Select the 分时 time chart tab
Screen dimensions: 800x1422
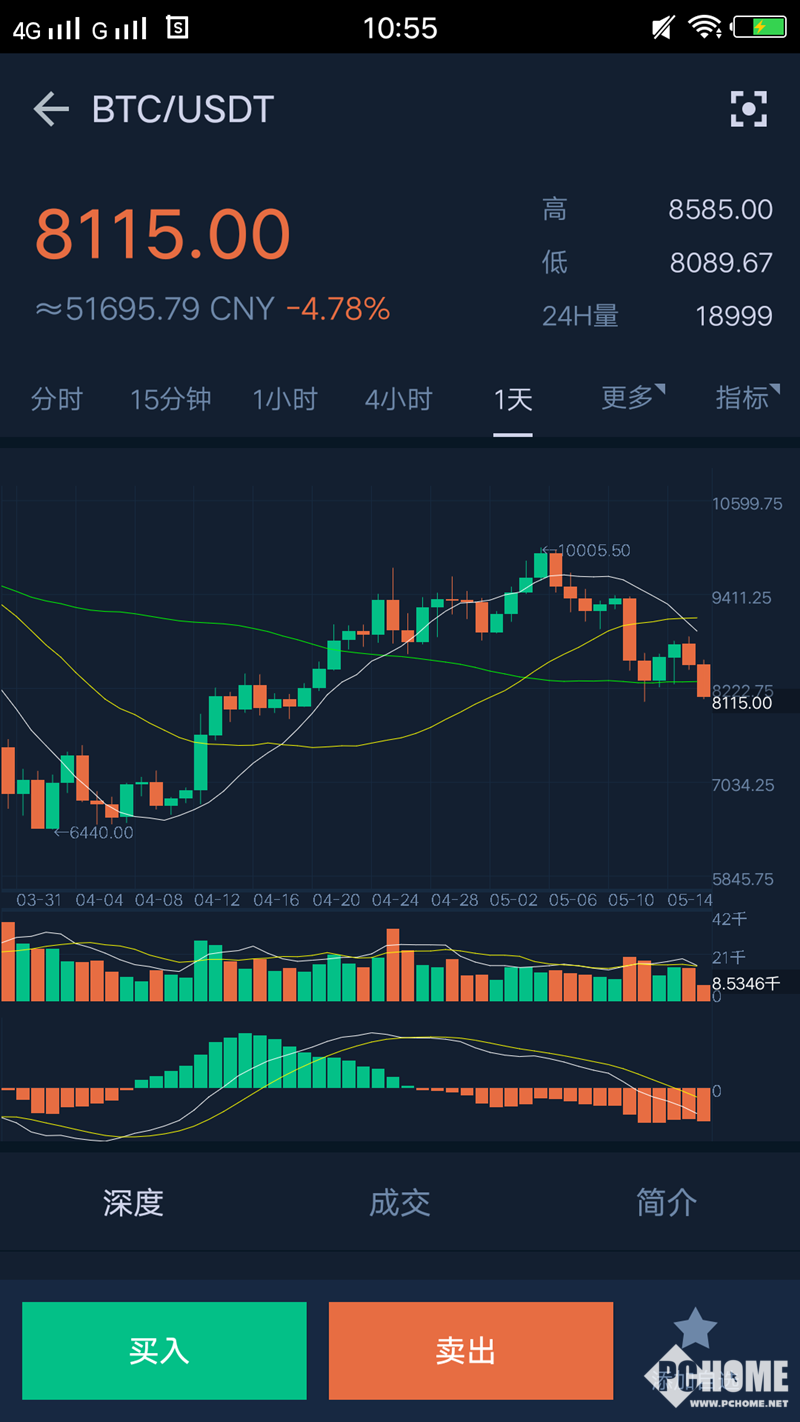(56, 399)
